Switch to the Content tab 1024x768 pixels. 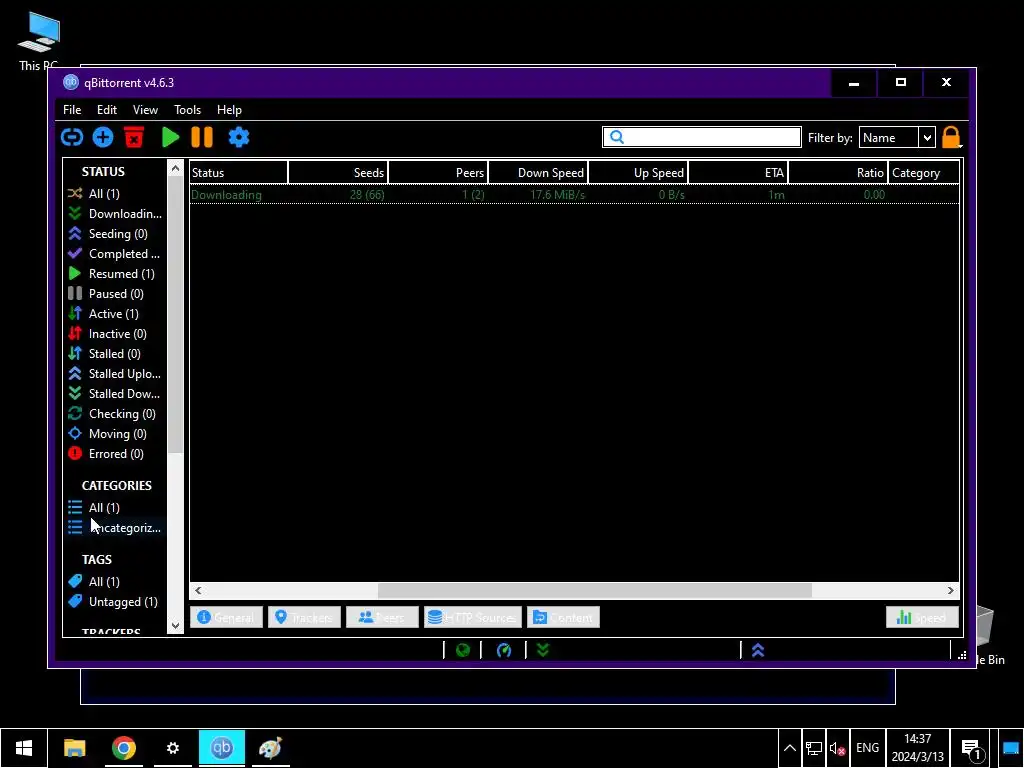tap(563, 617)
